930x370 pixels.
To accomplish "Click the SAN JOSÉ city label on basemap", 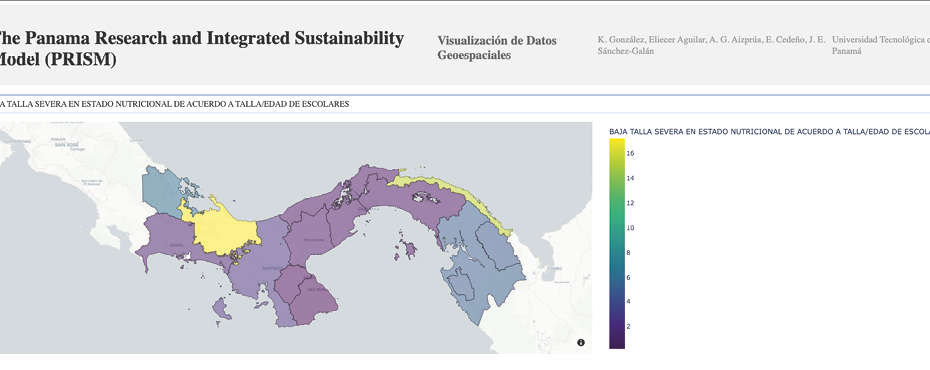I will pos(67,145).
